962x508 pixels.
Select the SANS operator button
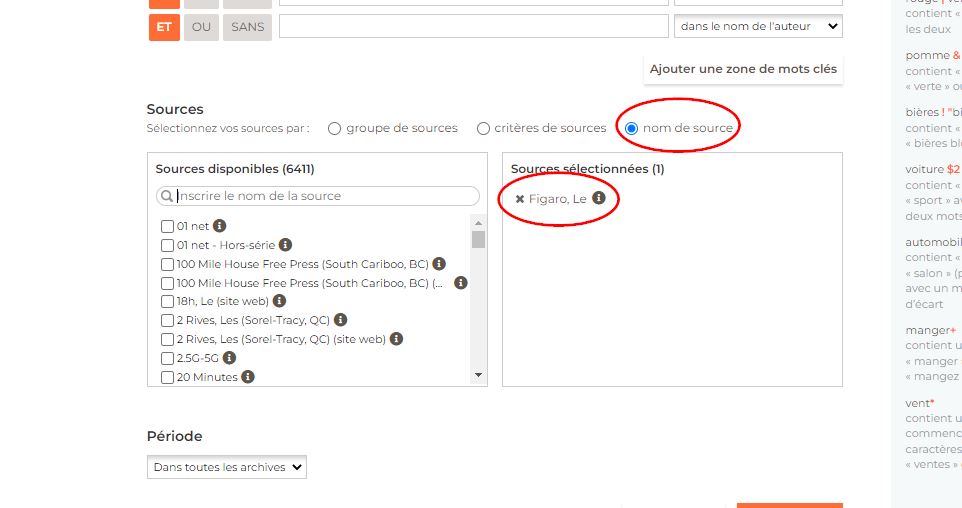tap(247, 27)
